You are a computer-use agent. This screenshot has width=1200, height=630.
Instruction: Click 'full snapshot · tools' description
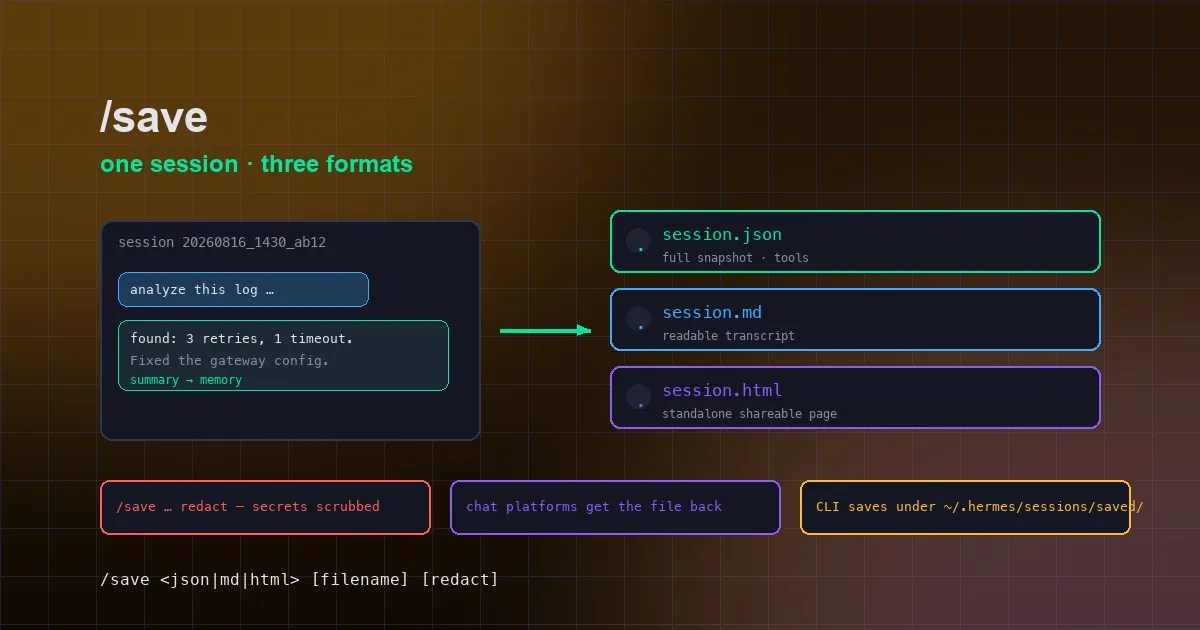pyautogui.click(x=735, y=258)
